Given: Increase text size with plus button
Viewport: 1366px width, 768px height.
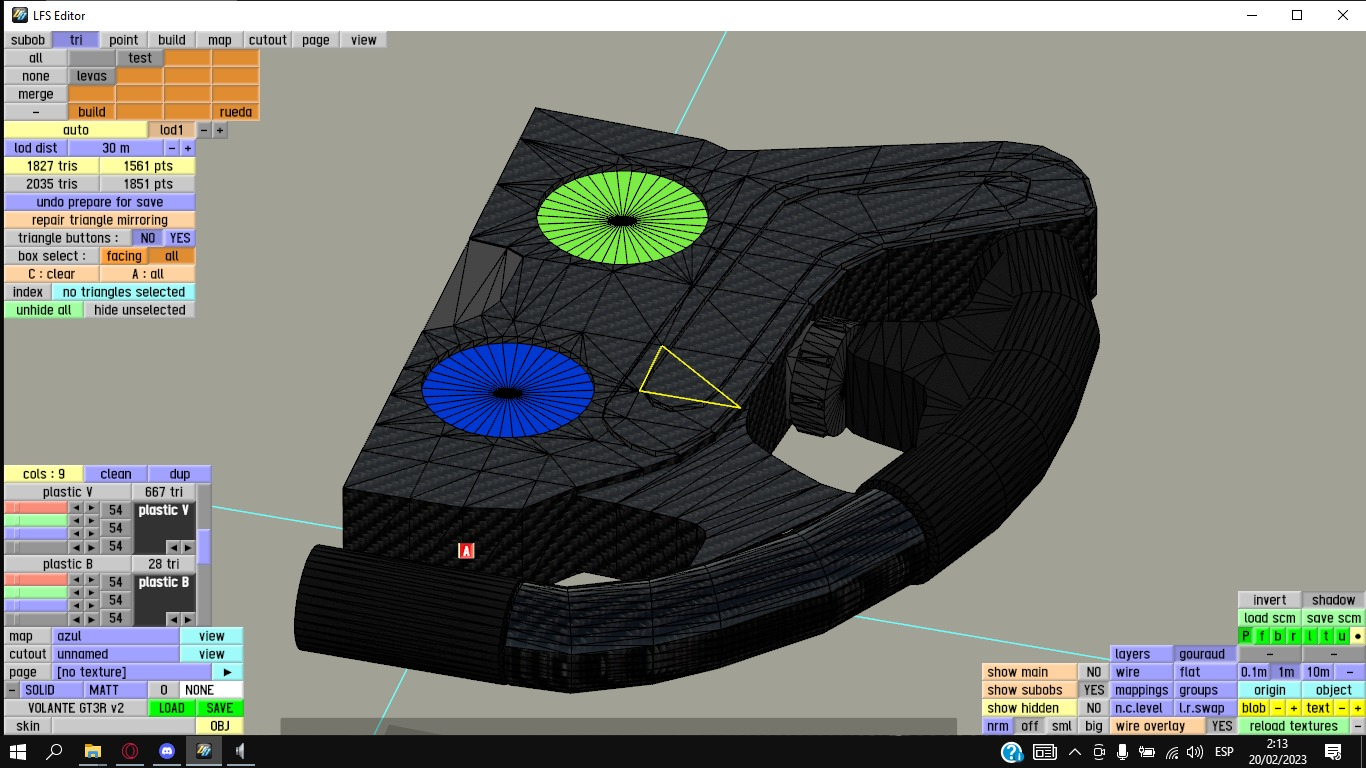Looking at the screenshot, I should [x=1358, y=708].
